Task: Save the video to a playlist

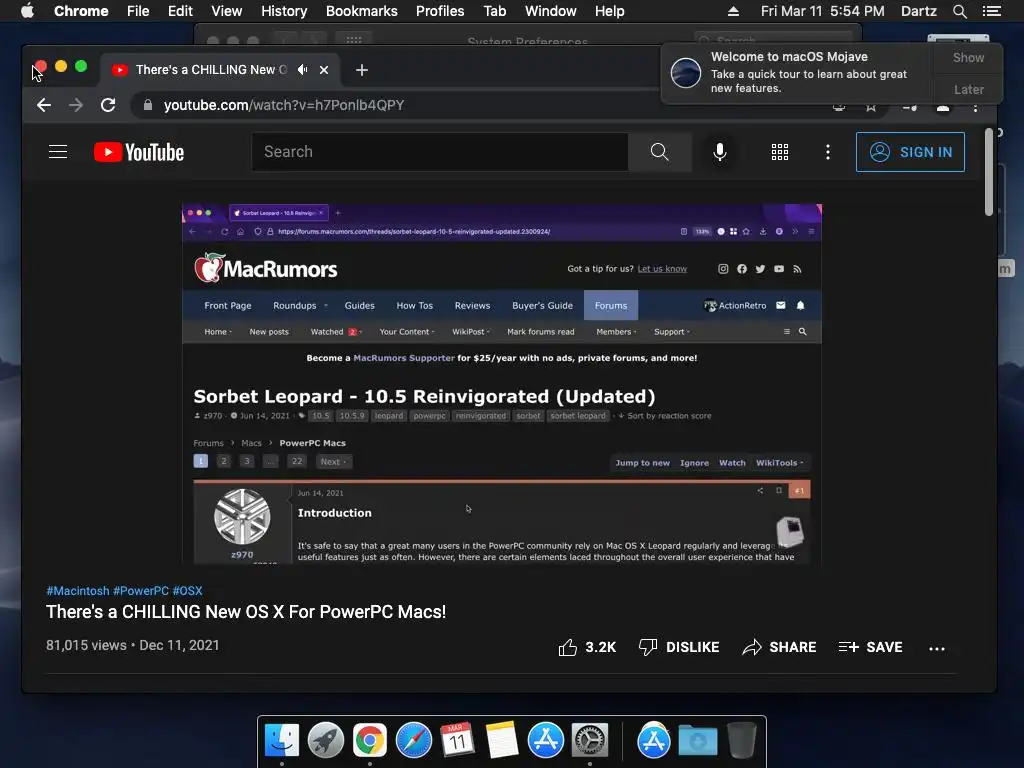Action: point(871,647)
